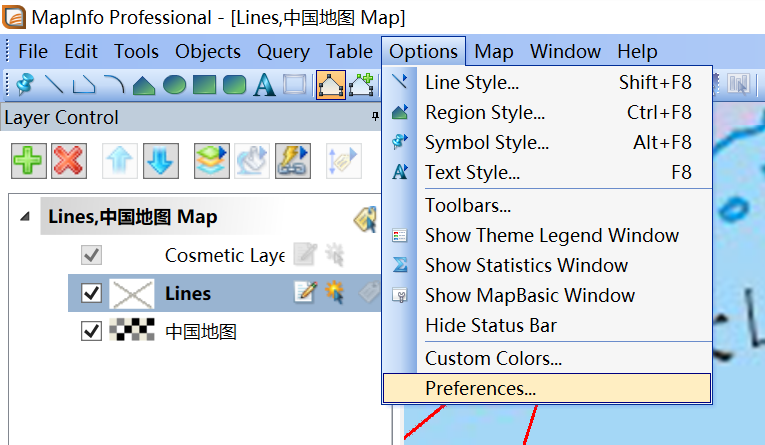Open Preferences... from Options menu
The image size is (765, 445).
(547, 388)
